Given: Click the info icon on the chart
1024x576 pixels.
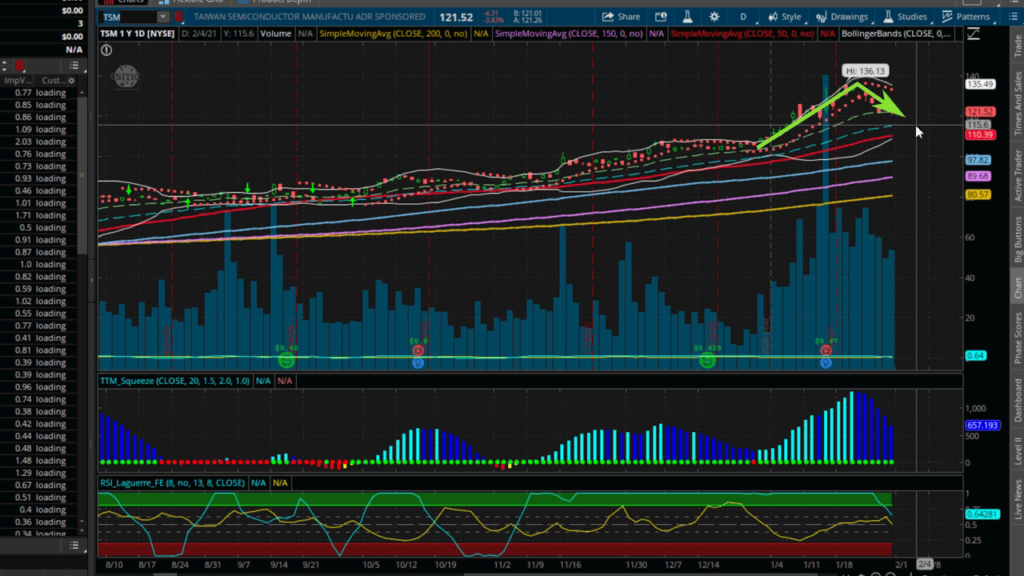Looking at the screenshot, I should tap(106, 50).
